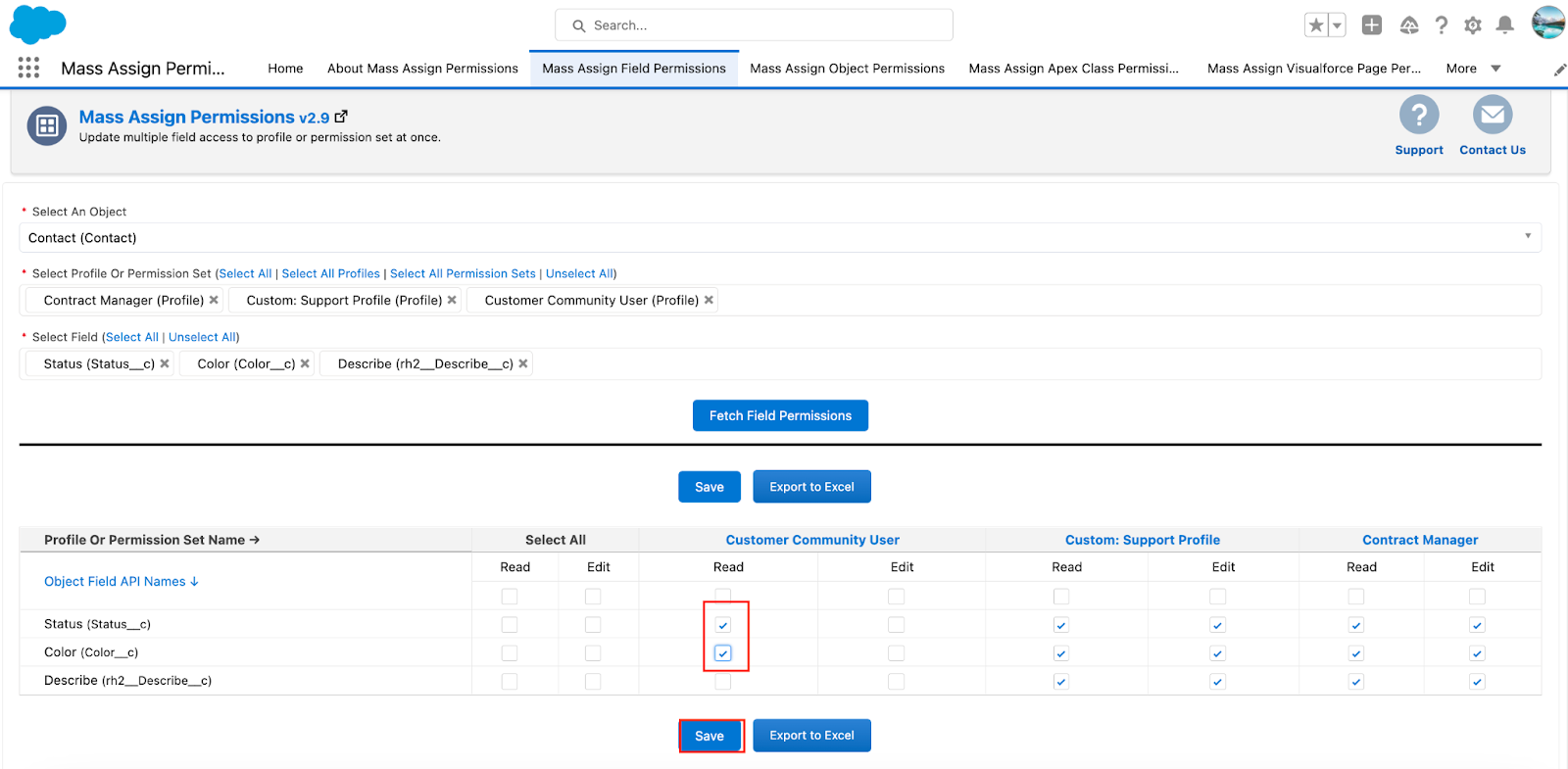Open the Select An Object dropdown

780,238
